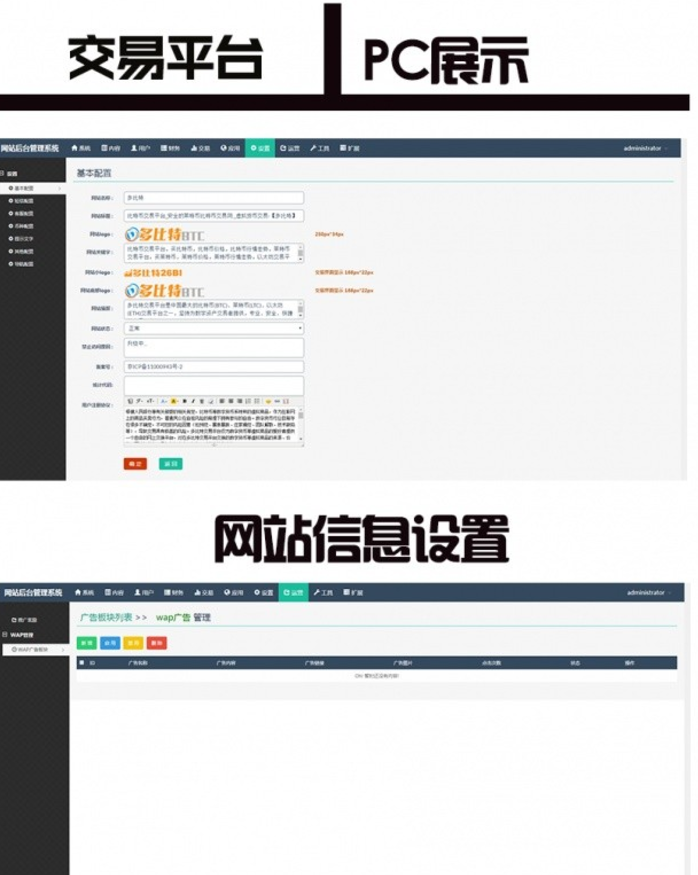Select 其他配置 sidebar item
Screen dimensions: 698x875
[21, 251]
